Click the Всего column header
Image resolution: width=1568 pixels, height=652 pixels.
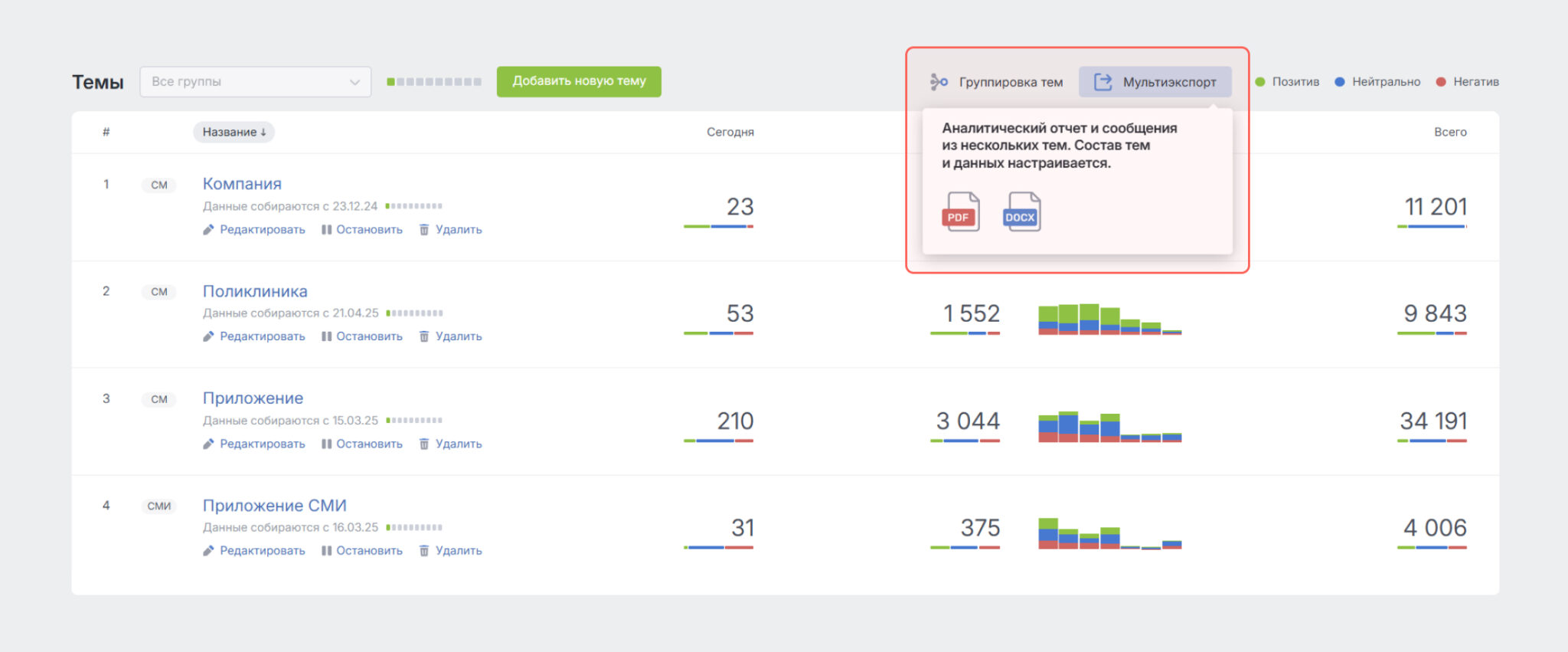point(1450,132)
